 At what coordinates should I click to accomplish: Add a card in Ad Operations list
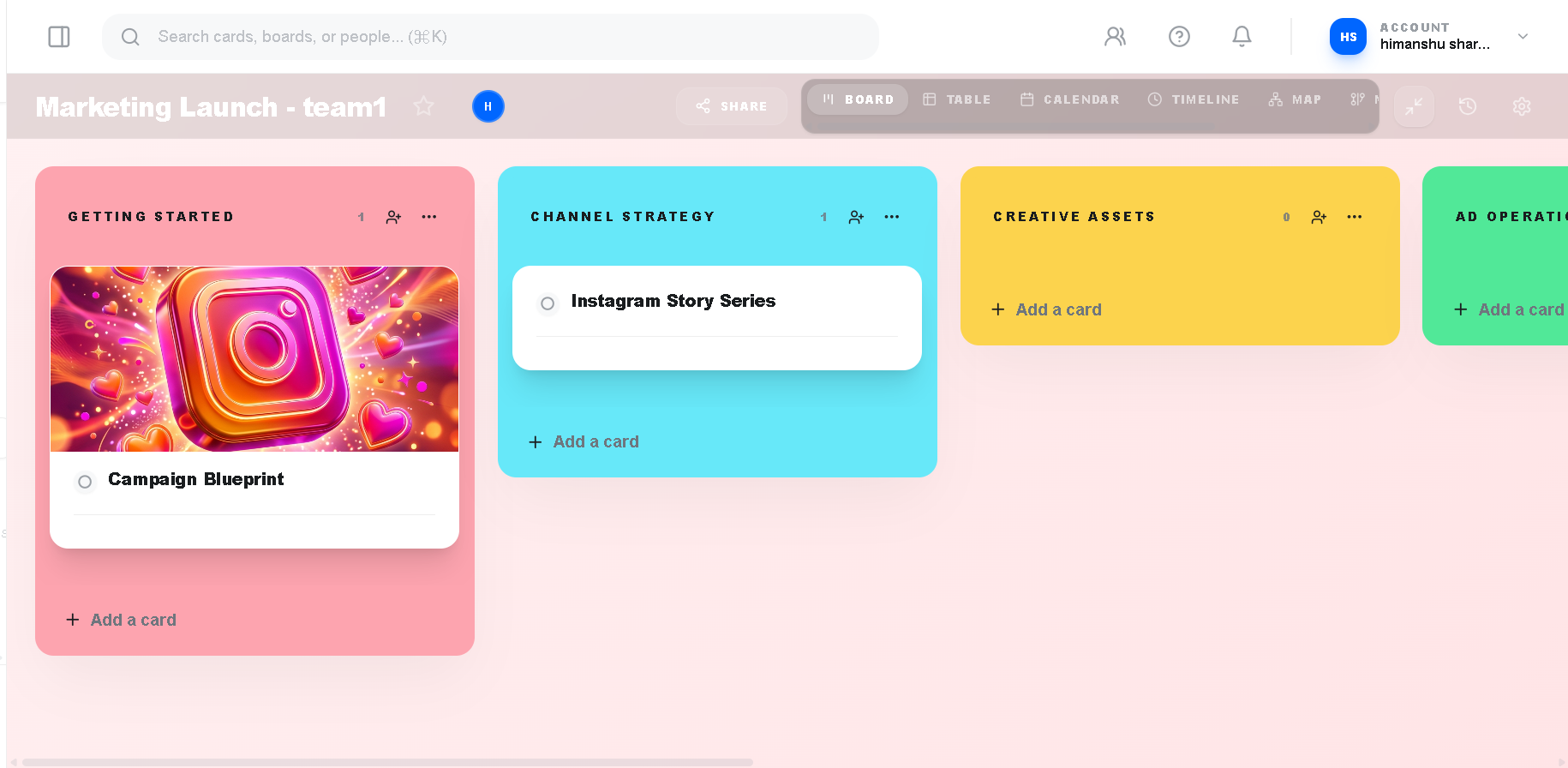(1510, 309)
